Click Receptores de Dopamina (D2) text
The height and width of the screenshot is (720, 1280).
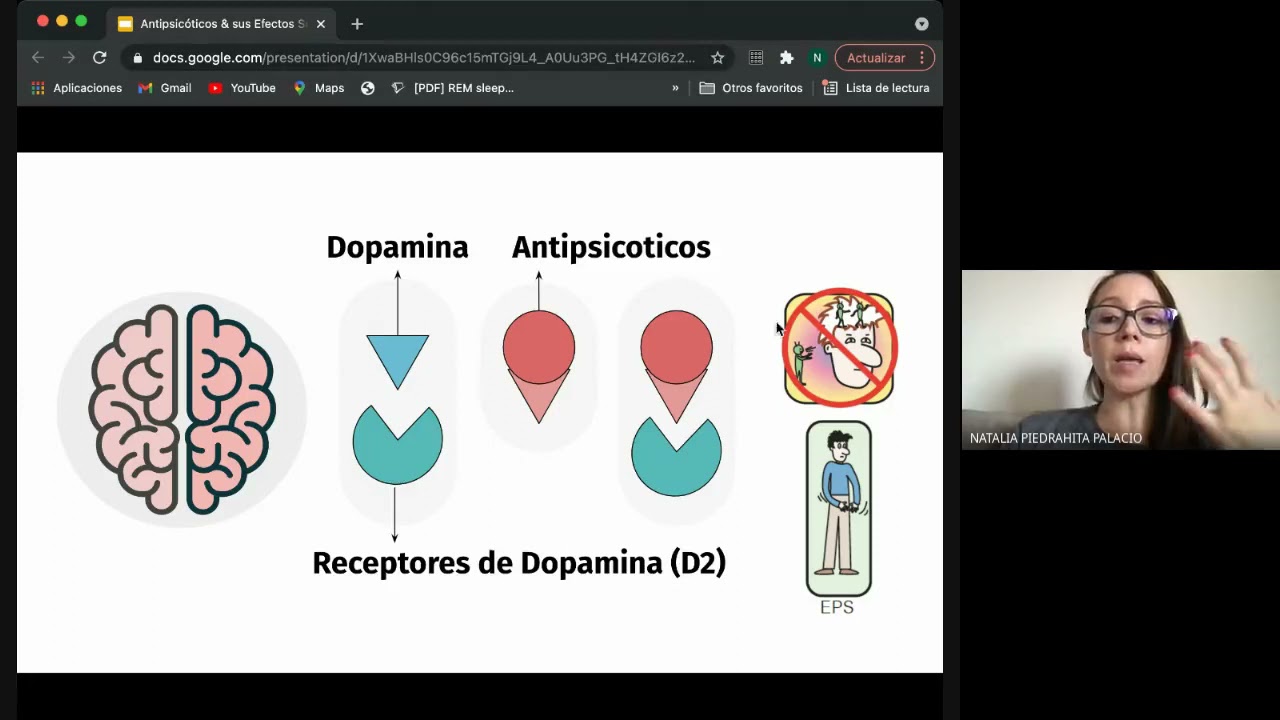(519, 563)
